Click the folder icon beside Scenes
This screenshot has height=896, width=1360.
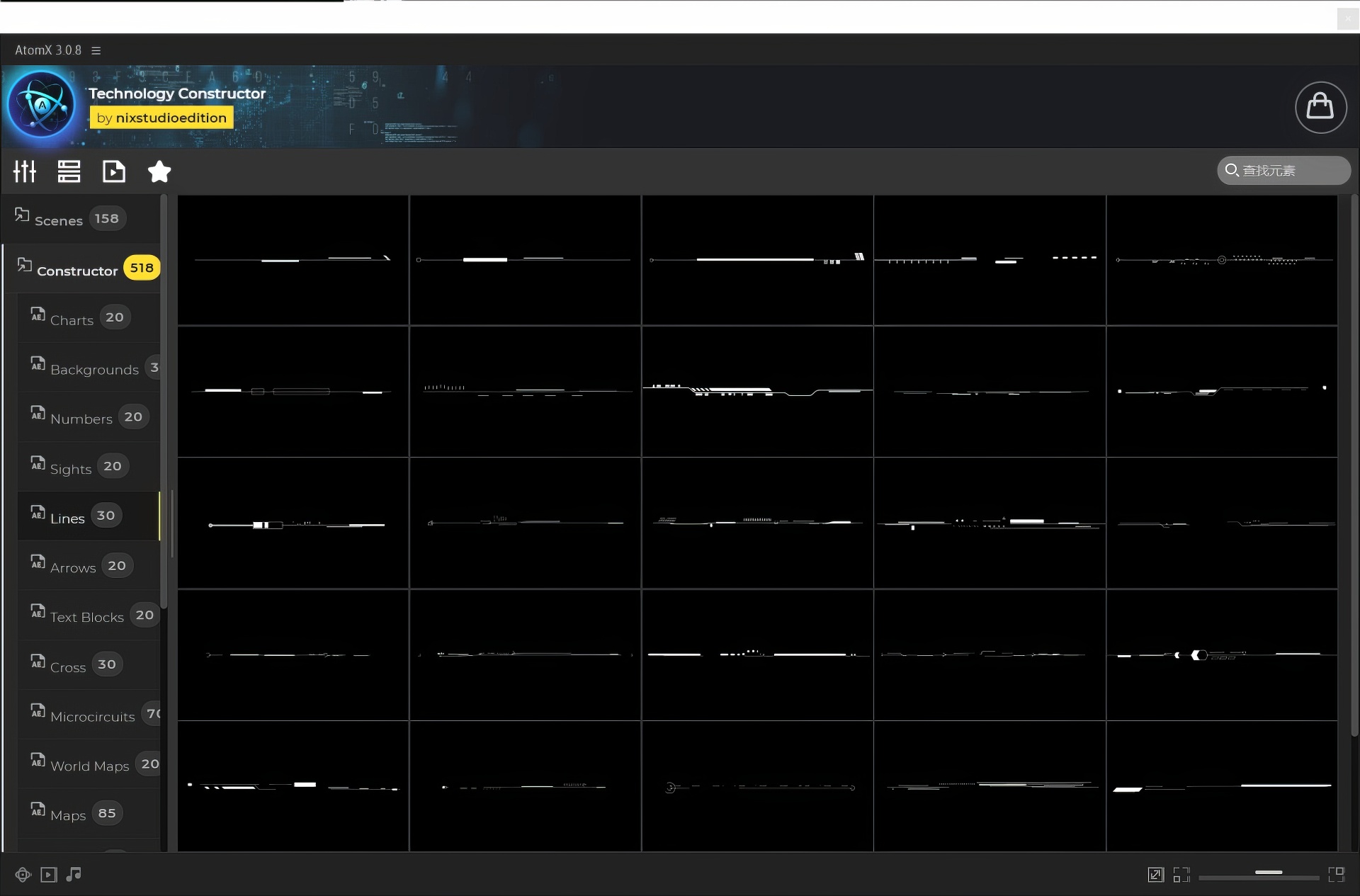pos(22,215)
